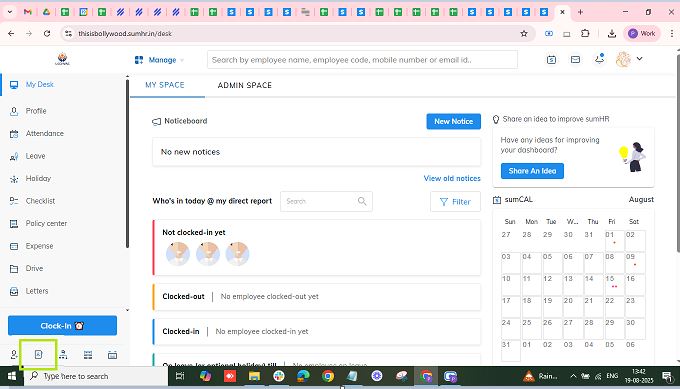Click the Work profile button in Chrome
The height and width of the screenshot is (389, 680).
(x=641, y=33)
